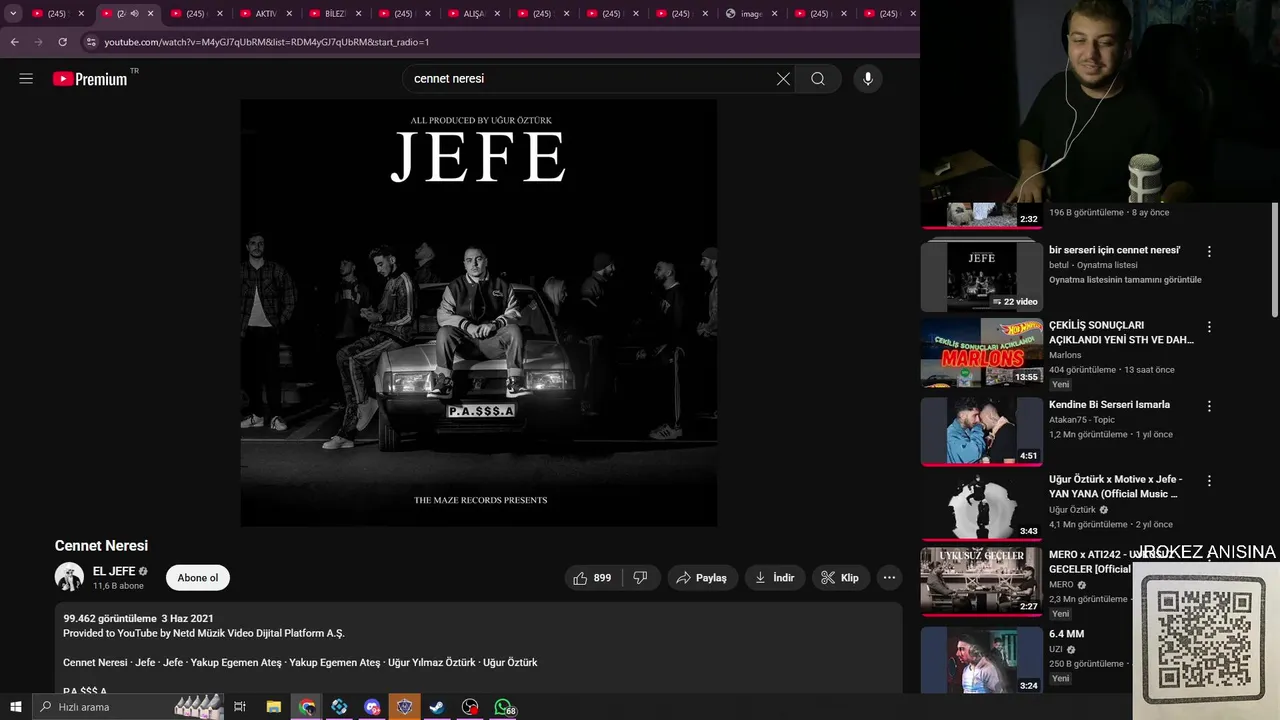
Task: Open Windows Start menu
Action: pos(16,707)
